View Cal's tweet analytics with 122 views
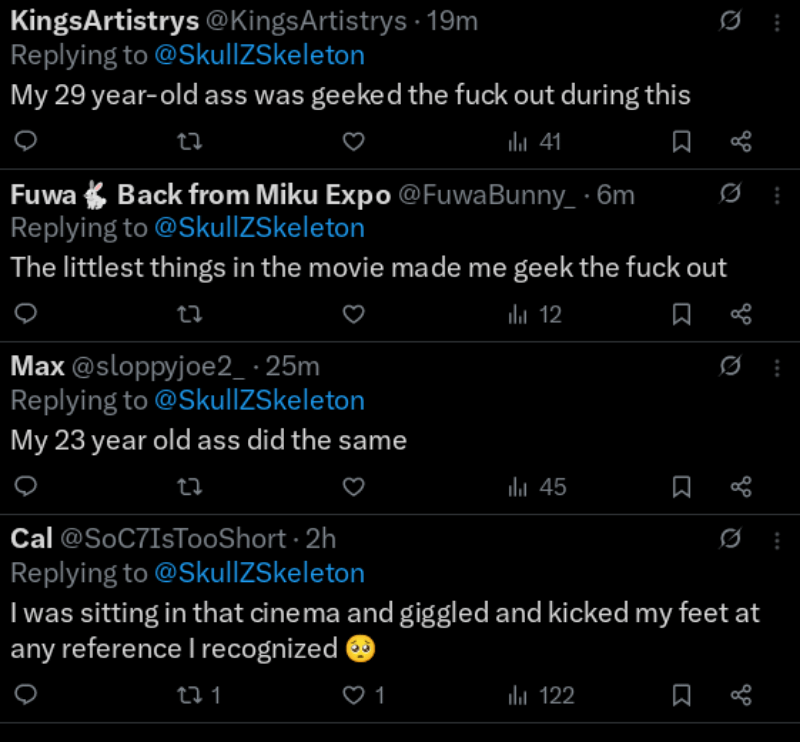Viewport: 800px width, 742px height. [x=541, y=695]
